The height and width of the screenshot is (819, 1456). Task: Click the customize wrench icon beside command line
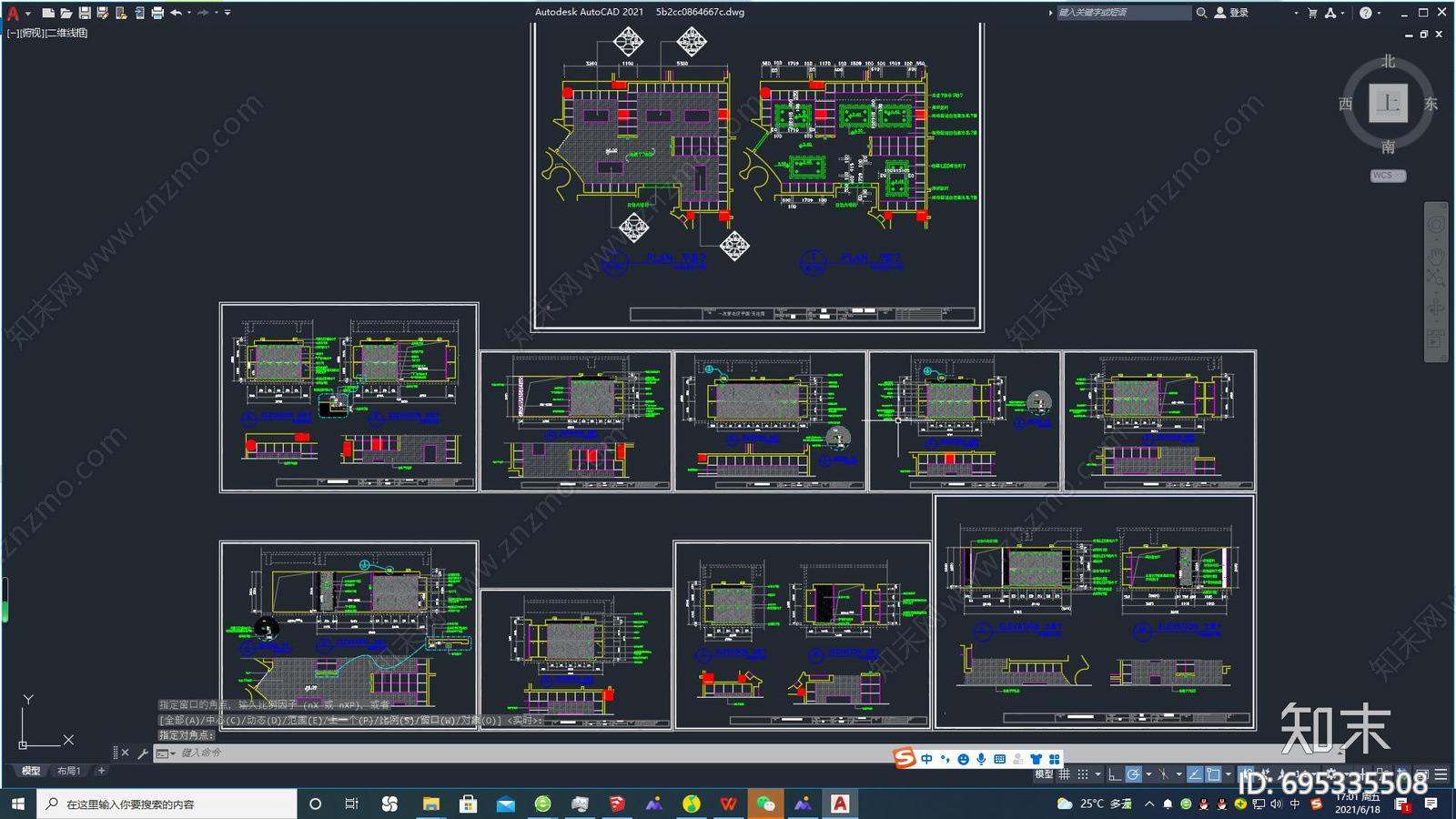pos(142,753)
